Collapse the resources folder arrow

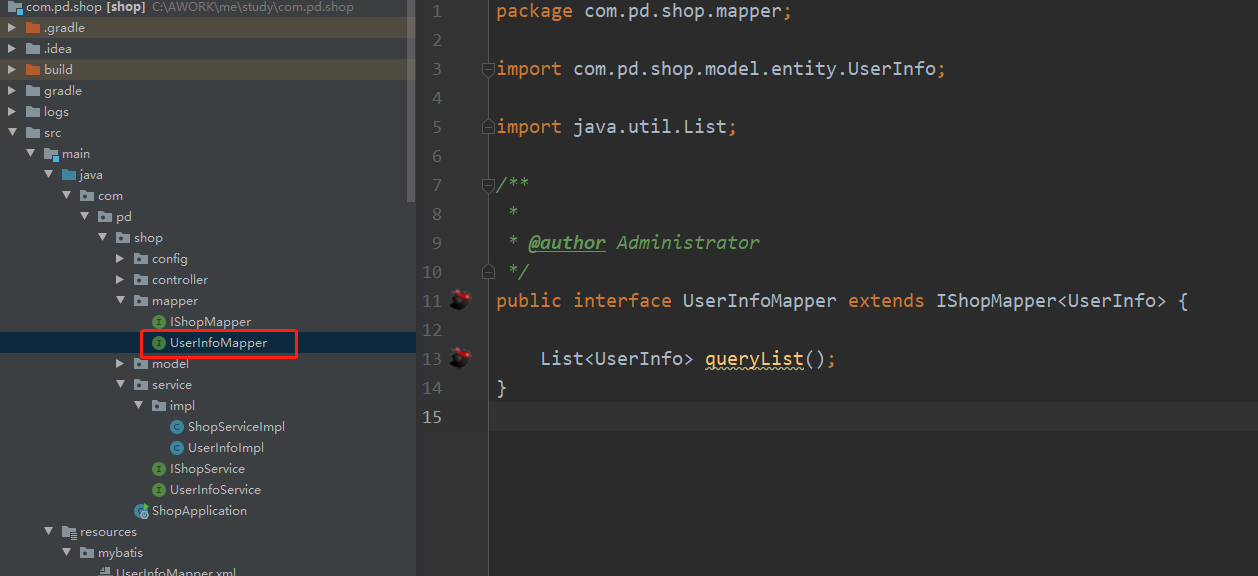tap(48, 532)
